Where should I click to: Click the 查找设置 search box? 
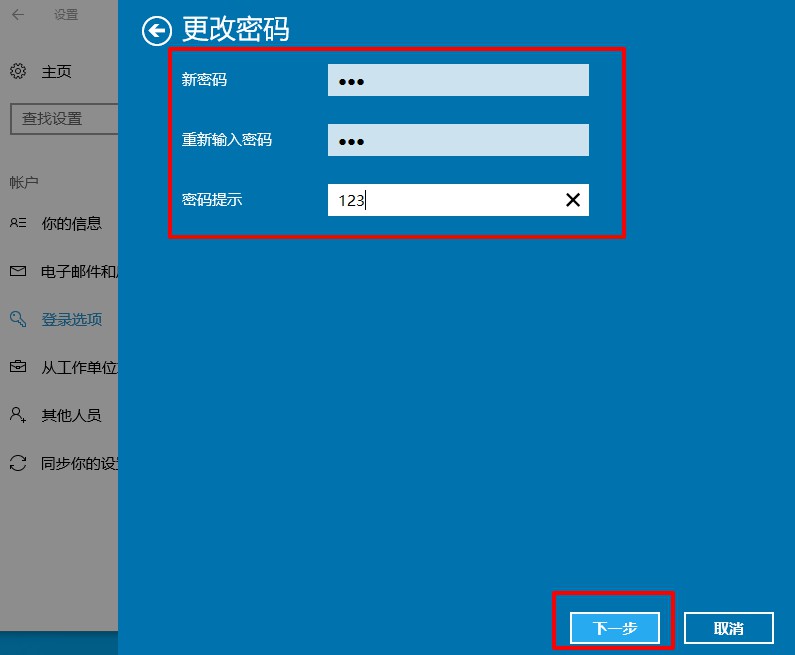click(64, 118)
